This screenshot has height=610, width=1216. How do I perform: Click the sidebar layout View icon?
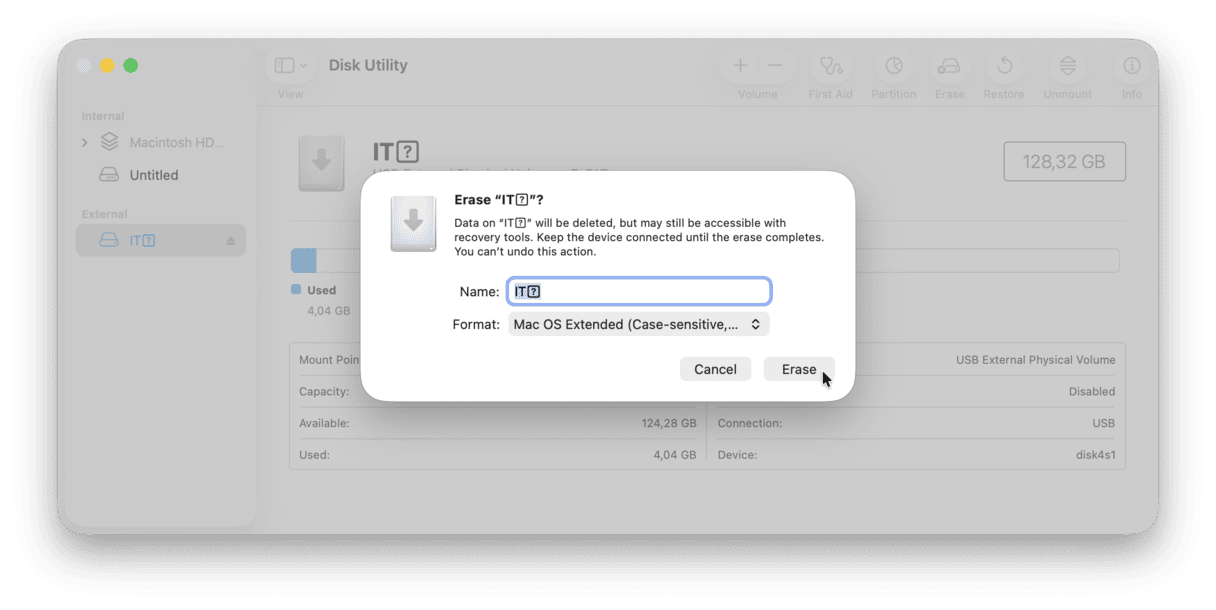pyautogui.click(x=282, y=64)
